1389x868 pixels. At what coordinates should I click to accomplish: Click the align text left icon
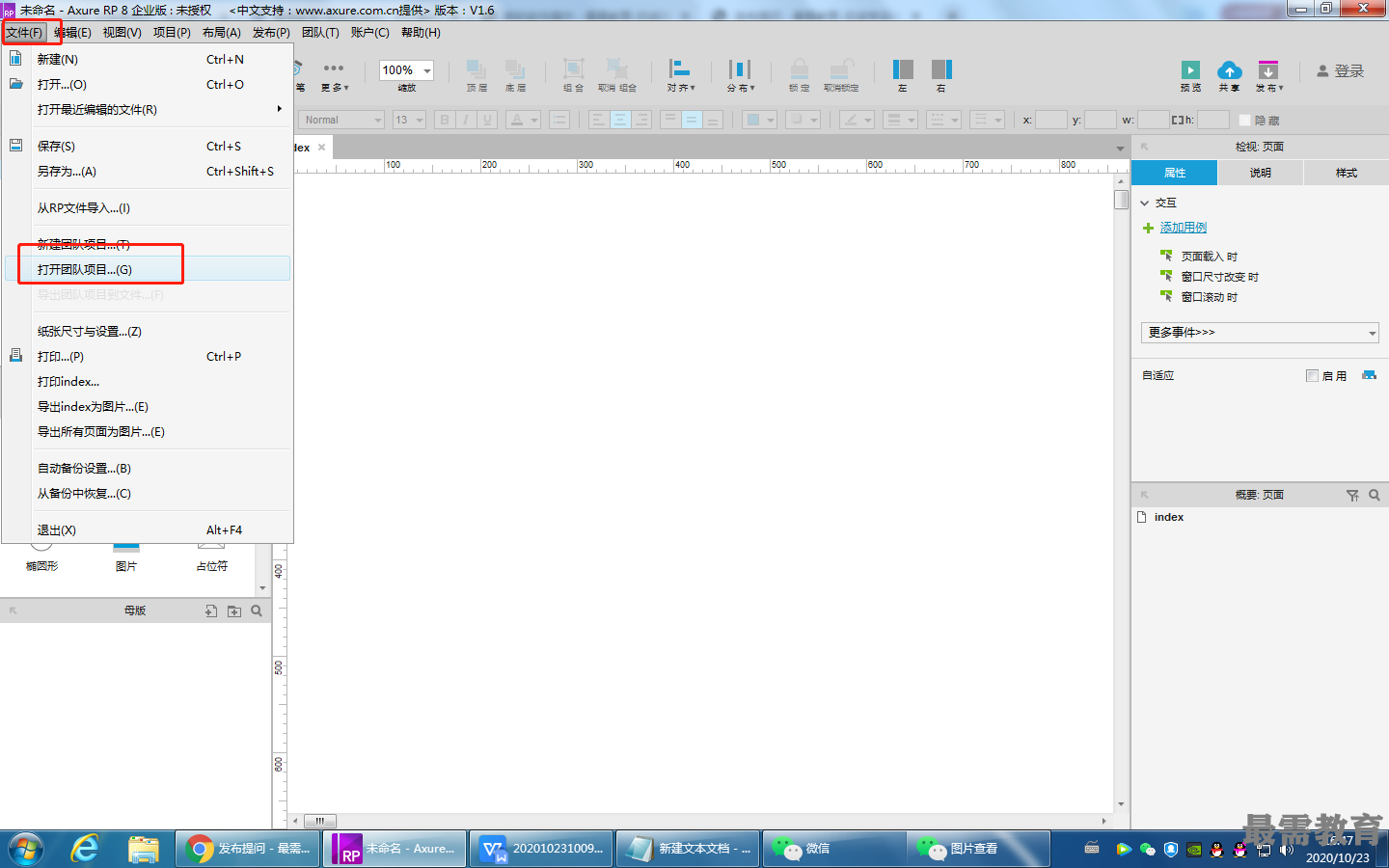tap(598, 120)
